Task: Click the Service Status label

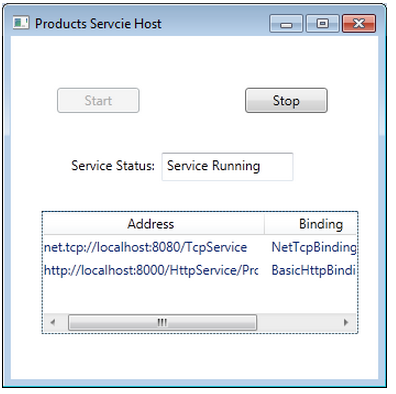Action: 113,166
